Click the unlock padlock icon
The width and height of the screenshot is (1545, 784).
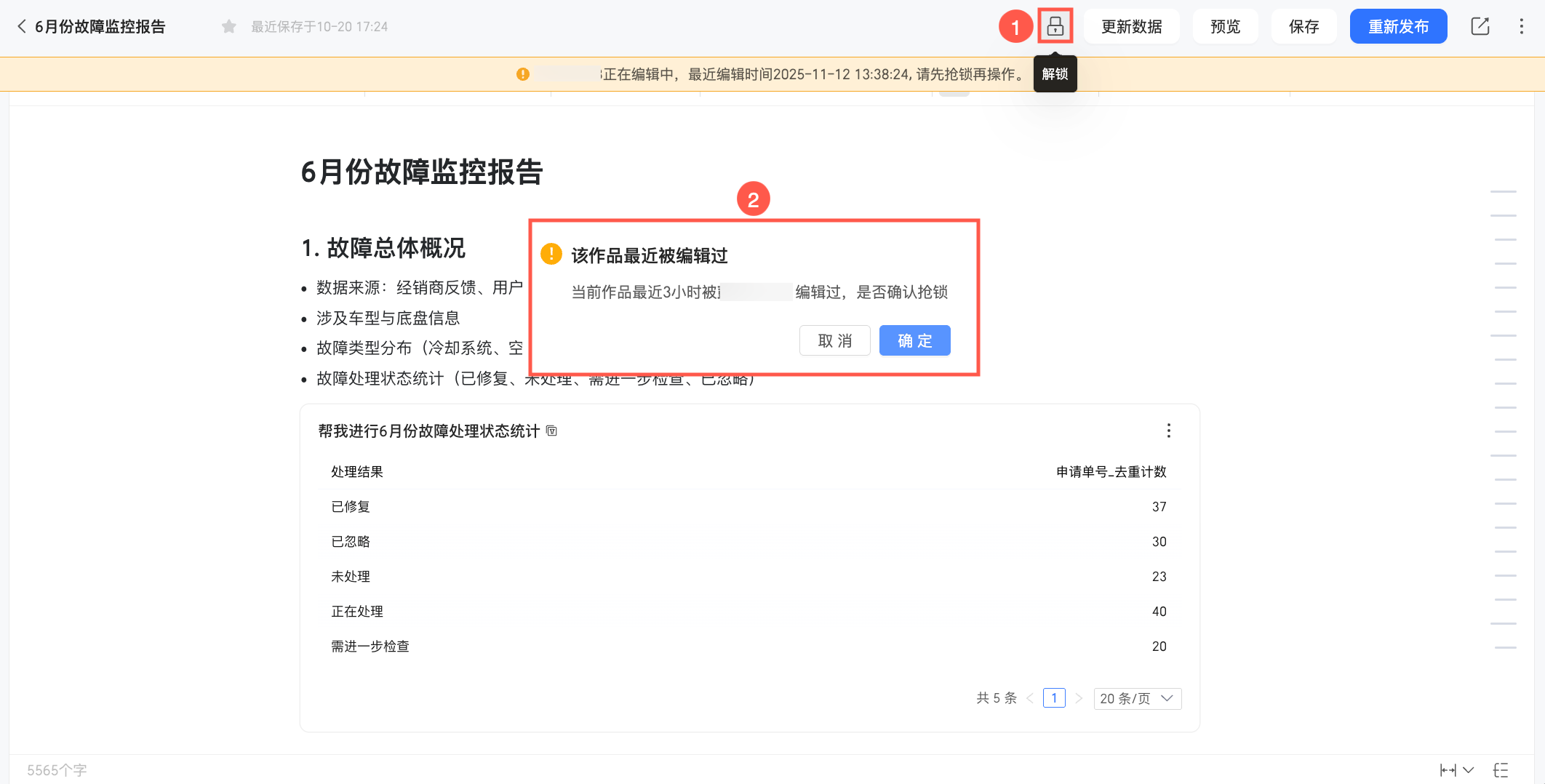[x=1055, y=27]
